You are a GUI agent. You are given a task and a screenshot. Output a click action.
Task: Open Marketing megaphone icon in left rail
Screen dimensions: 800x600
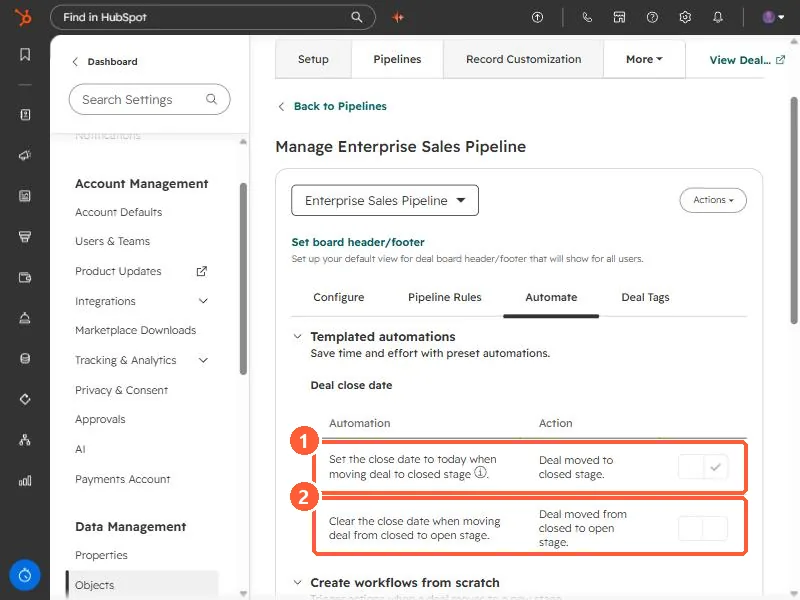point(25,155)
